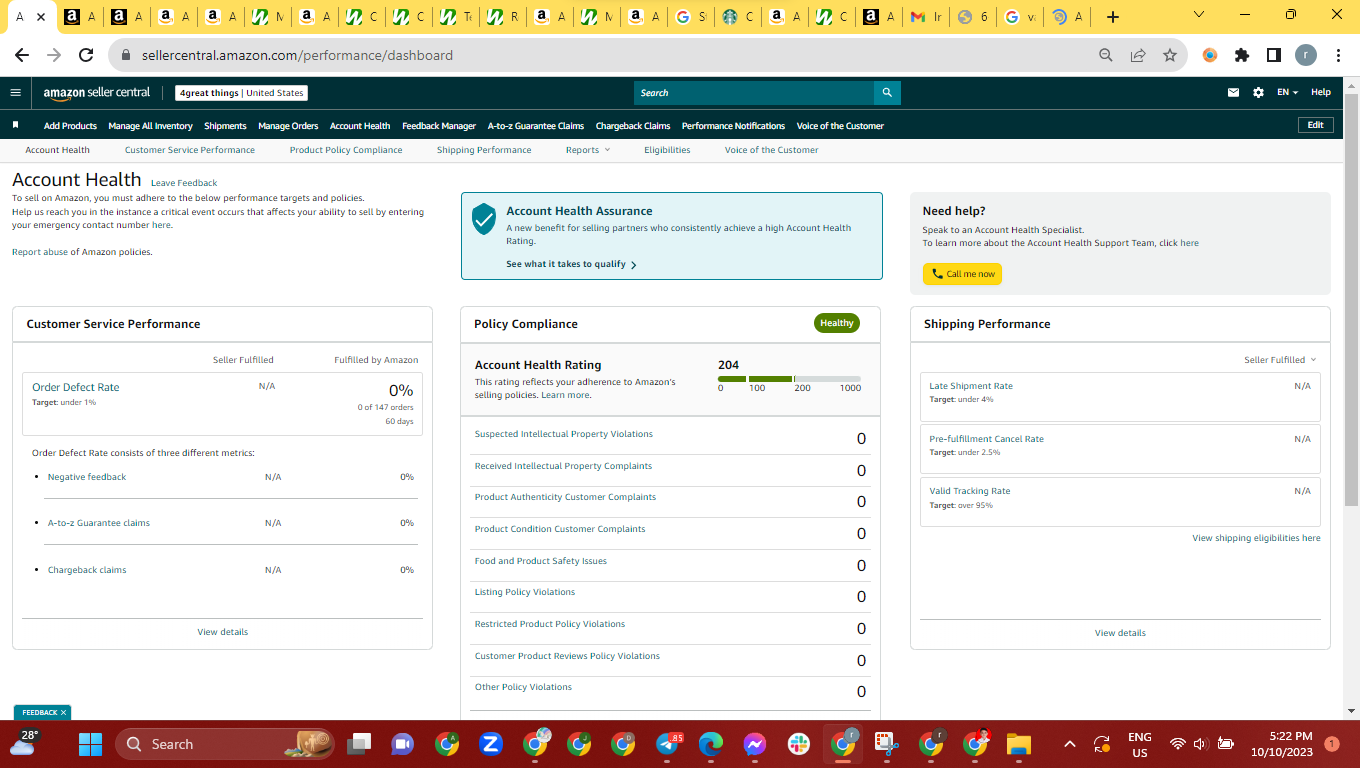Open File Explorer from the taskbar
Screen dimensions: 1360x768
1018,744
